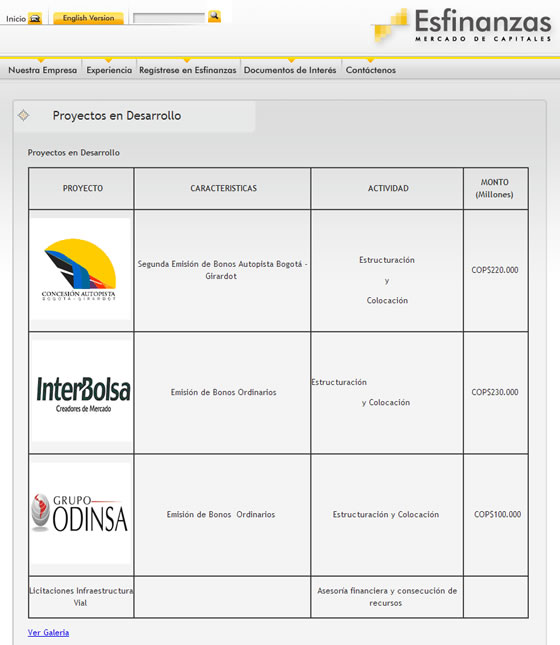Click the Concesión Autopista Bogotá-Girardot logo
560x645 pixels.
click(81, 269)
